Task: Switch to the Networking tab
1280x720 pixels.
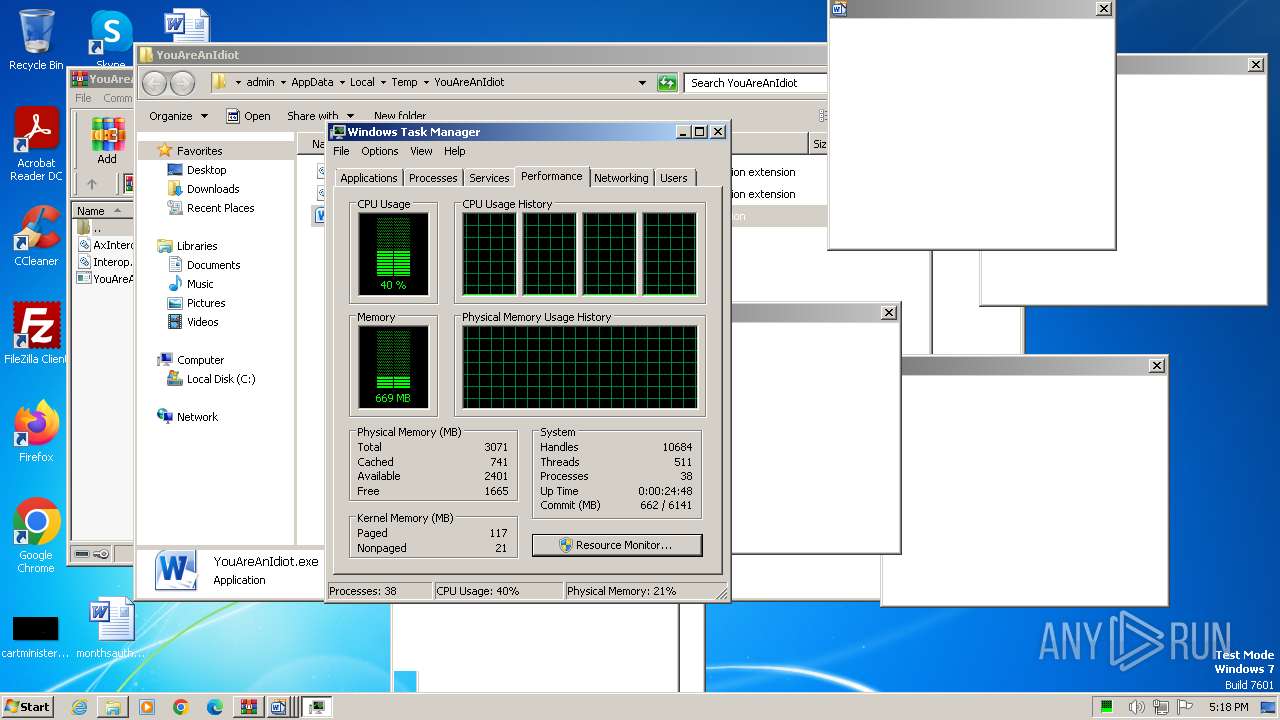Action: tap(621, 178)
